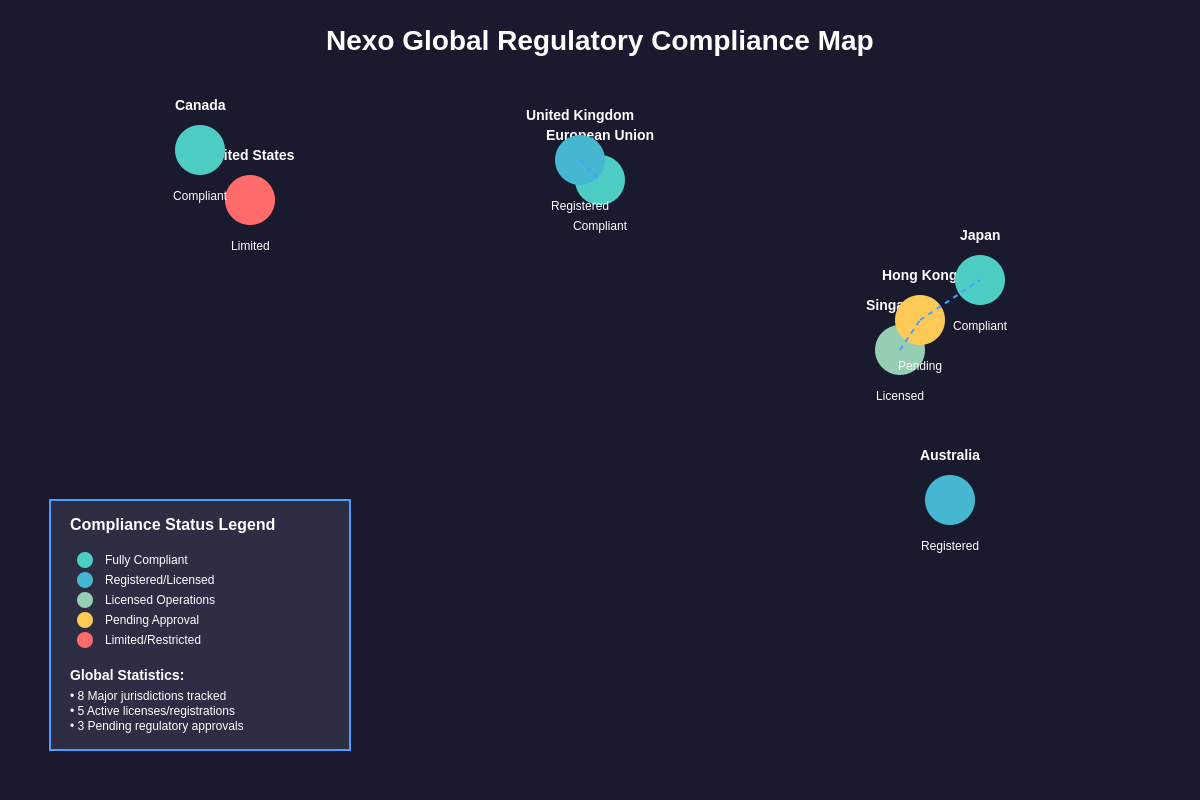
Task: Click the Hong Kong country label
Action: (920, 275)
